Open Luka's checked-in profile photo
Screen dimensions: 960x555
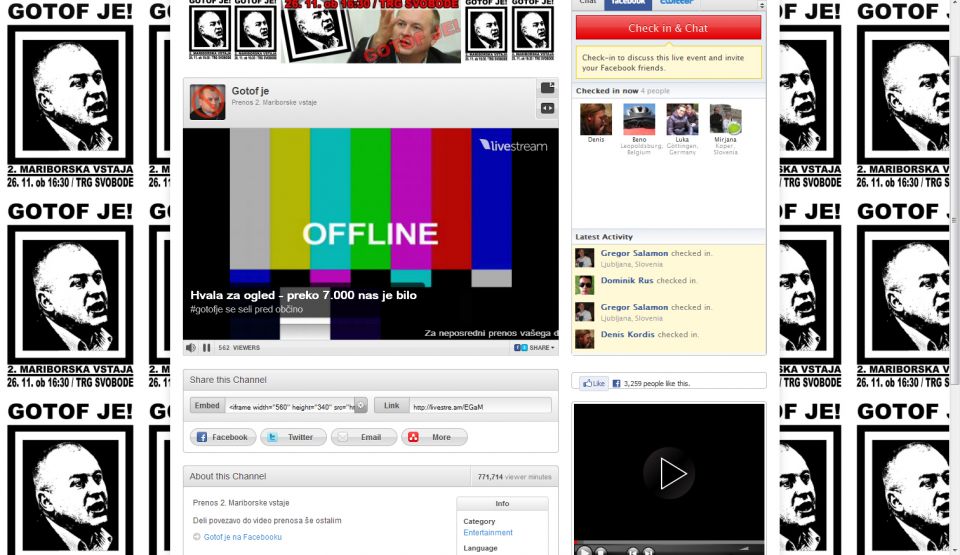click(x=682, y=119)
